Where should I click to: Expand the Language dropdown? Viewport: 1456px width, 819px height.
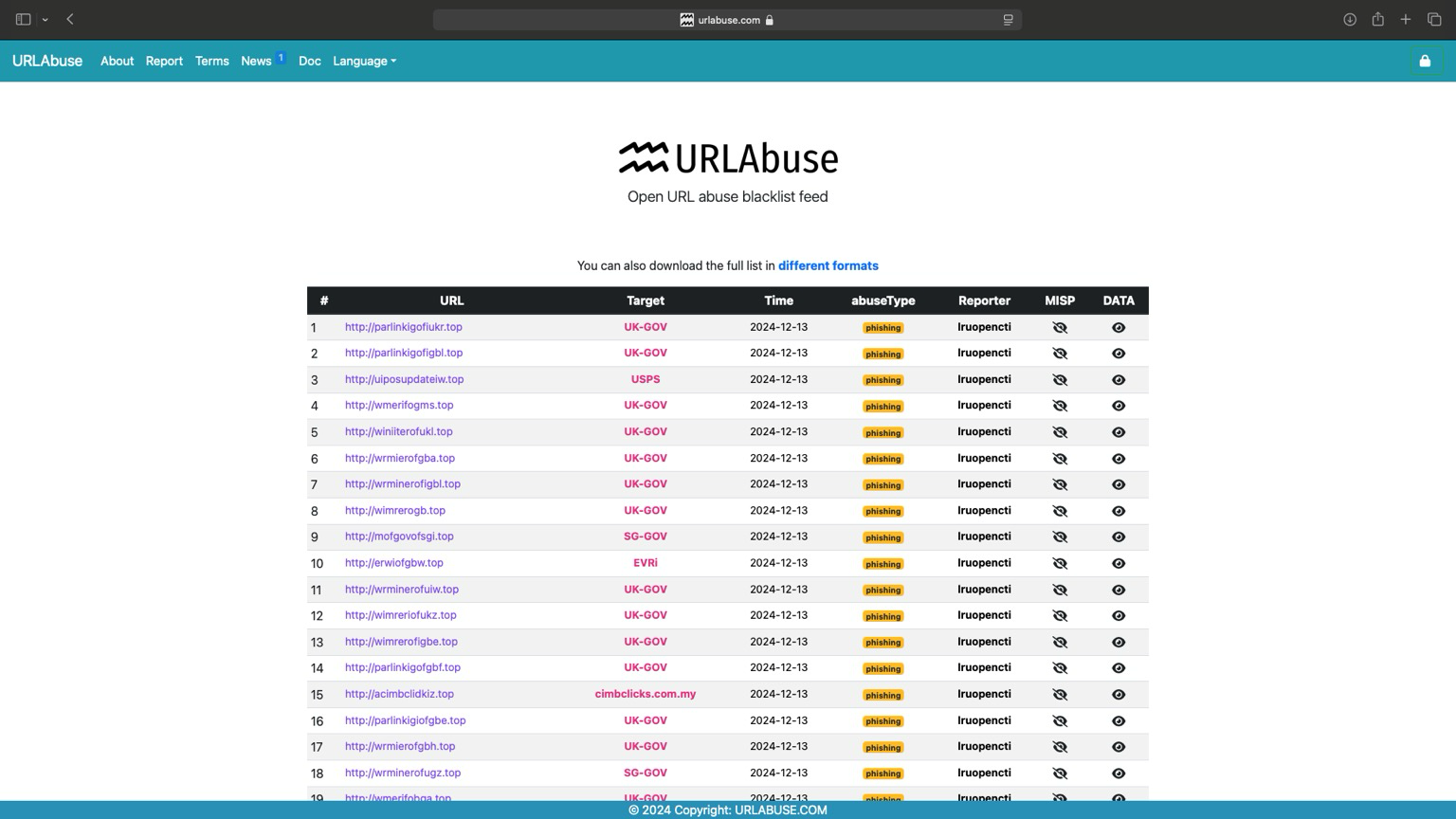[365, 61]
